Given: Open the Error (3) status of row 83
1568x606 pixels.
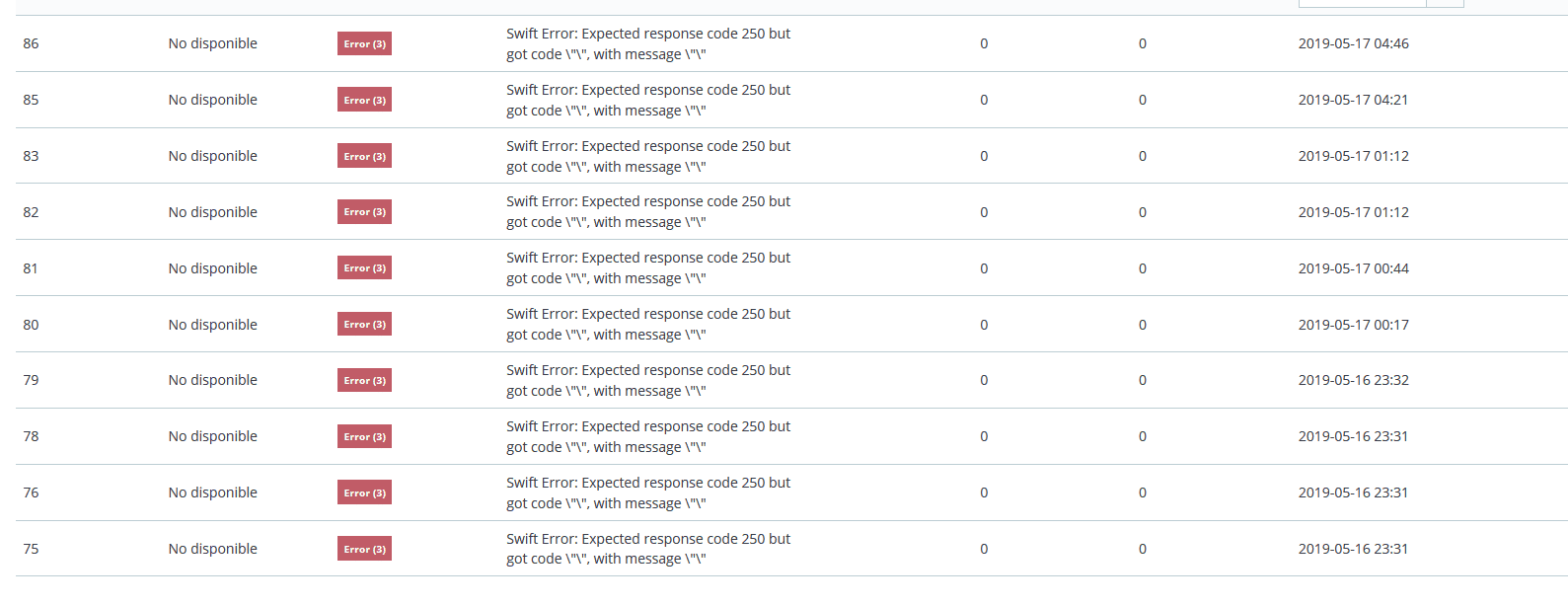Looking at the screenshot, I should [364, 156].
